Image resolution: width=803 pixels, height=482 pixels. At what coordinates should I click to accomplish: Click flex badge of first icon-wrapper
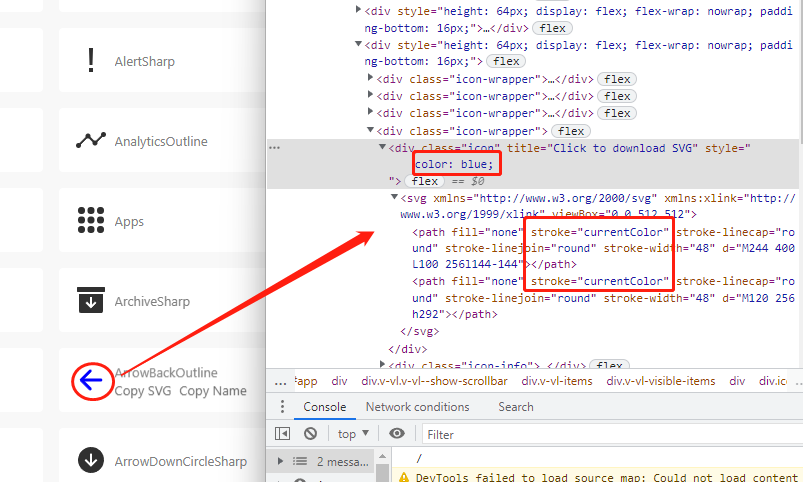(x=617, y=79)
